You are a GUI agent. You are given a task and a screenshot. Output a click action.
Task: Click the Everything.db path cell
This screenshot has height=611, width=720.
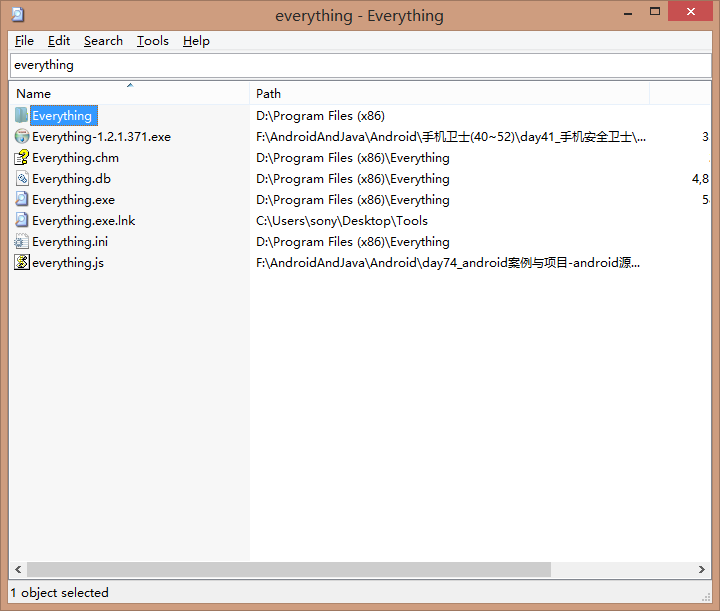(x=353, y=179)
